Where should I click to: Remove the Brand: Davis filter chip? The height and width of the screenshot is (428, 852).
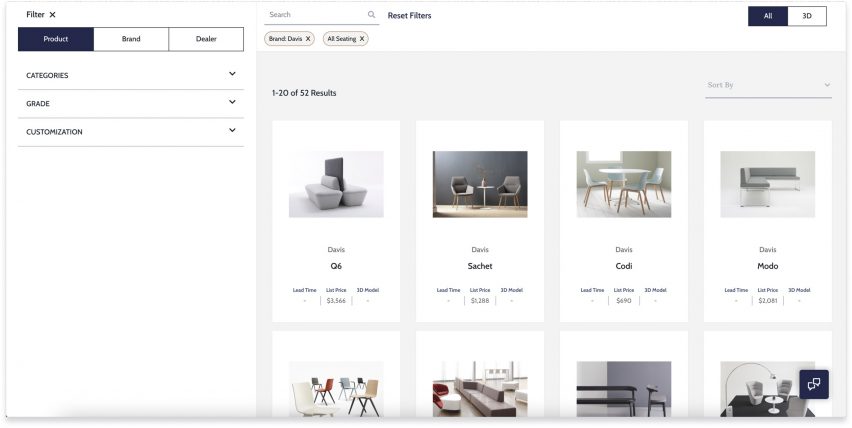coord(308,39)
